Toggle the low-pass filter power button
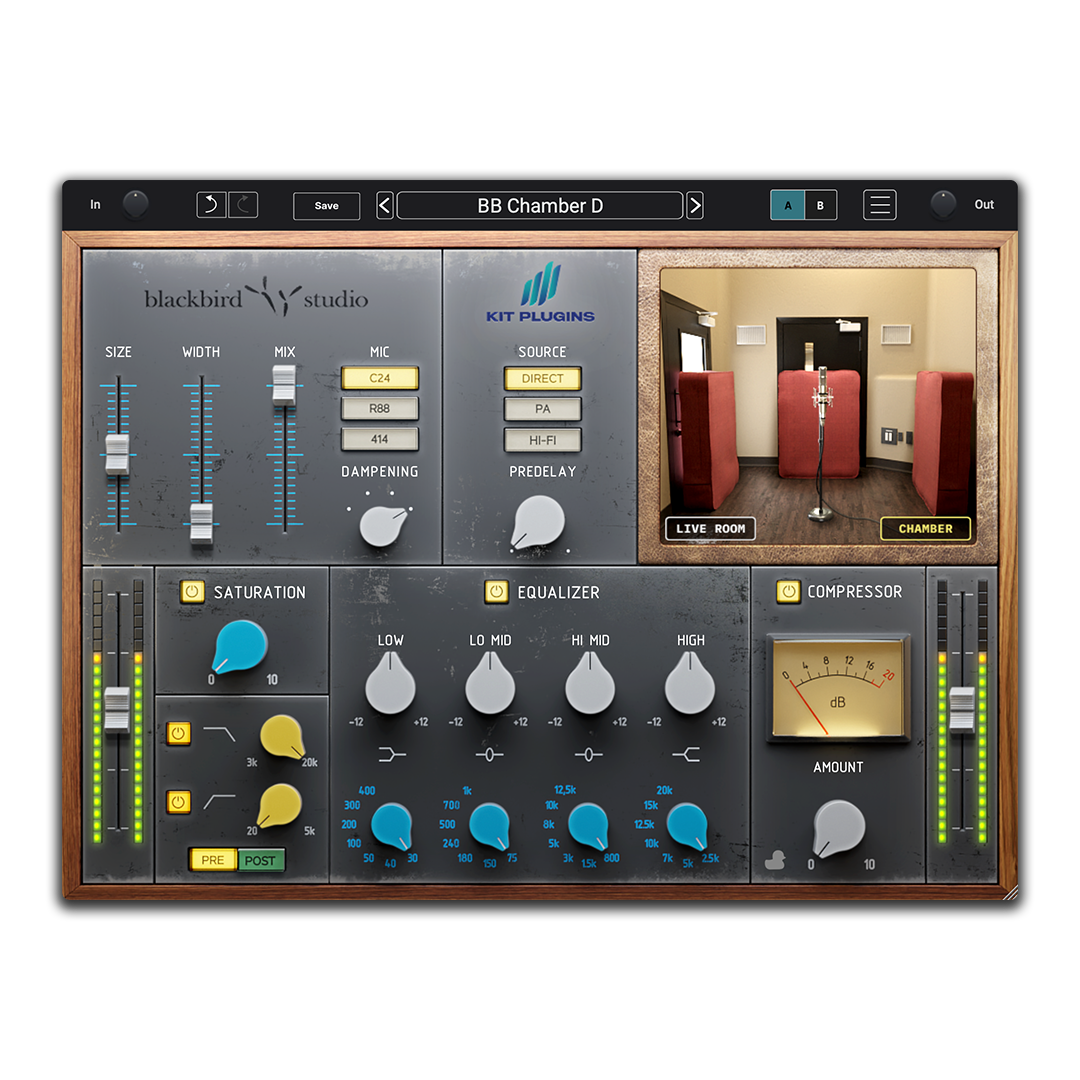This screenshot has width=1080, height=1080. tap(178, 734)
